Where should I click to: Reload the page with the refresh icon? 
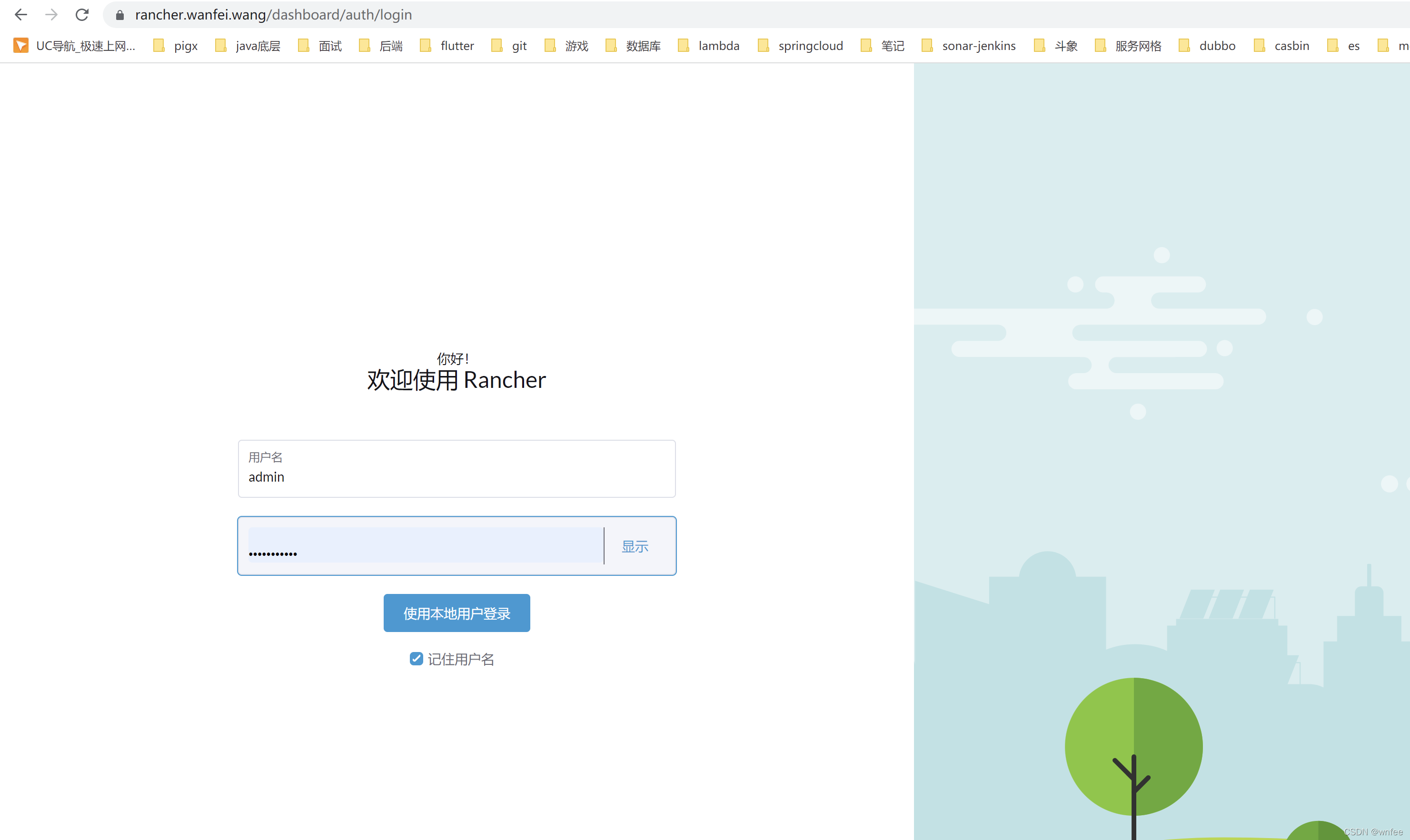pos(82,15)
